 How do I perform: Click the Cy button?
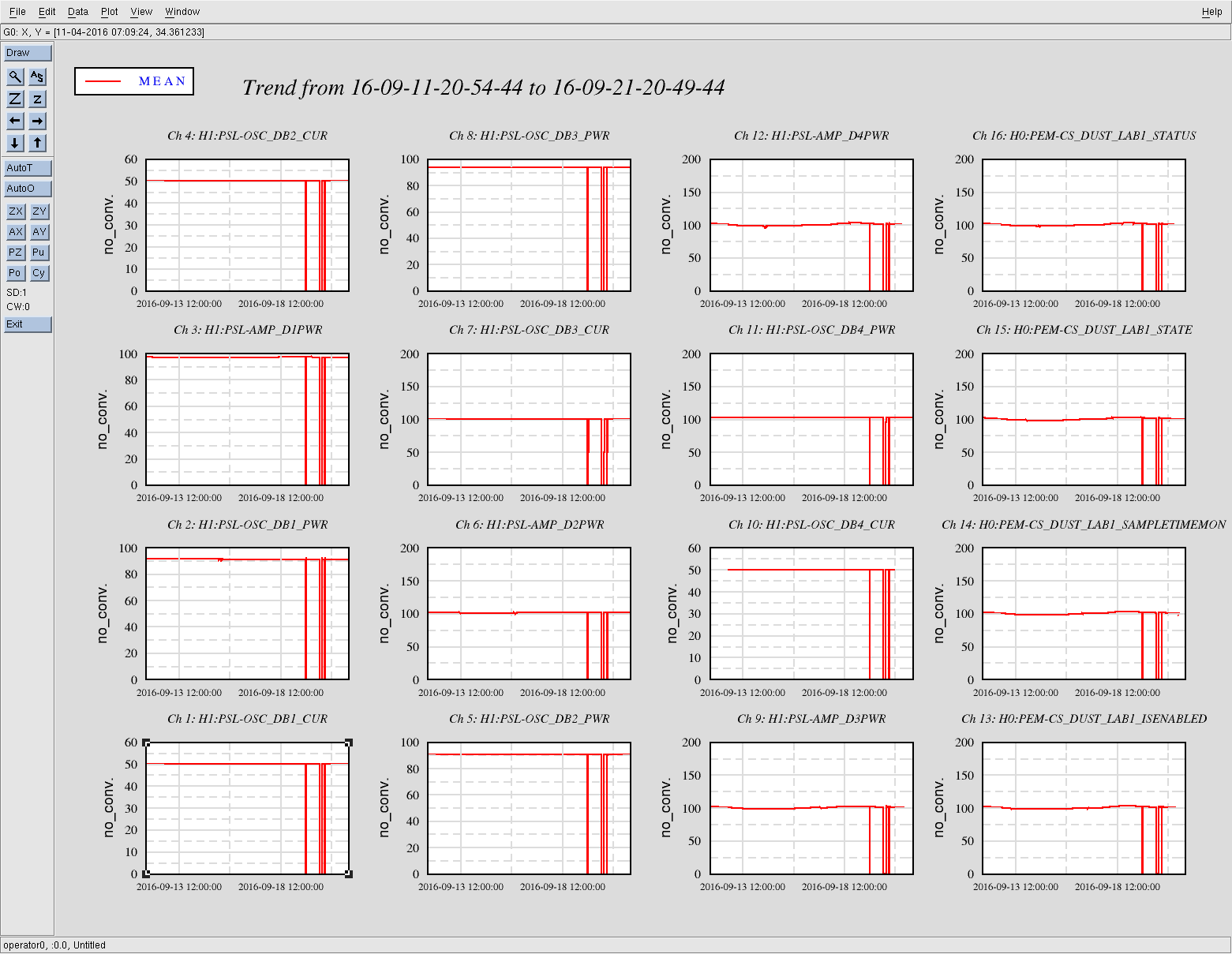pyautogui.click(x=39, y=273)
